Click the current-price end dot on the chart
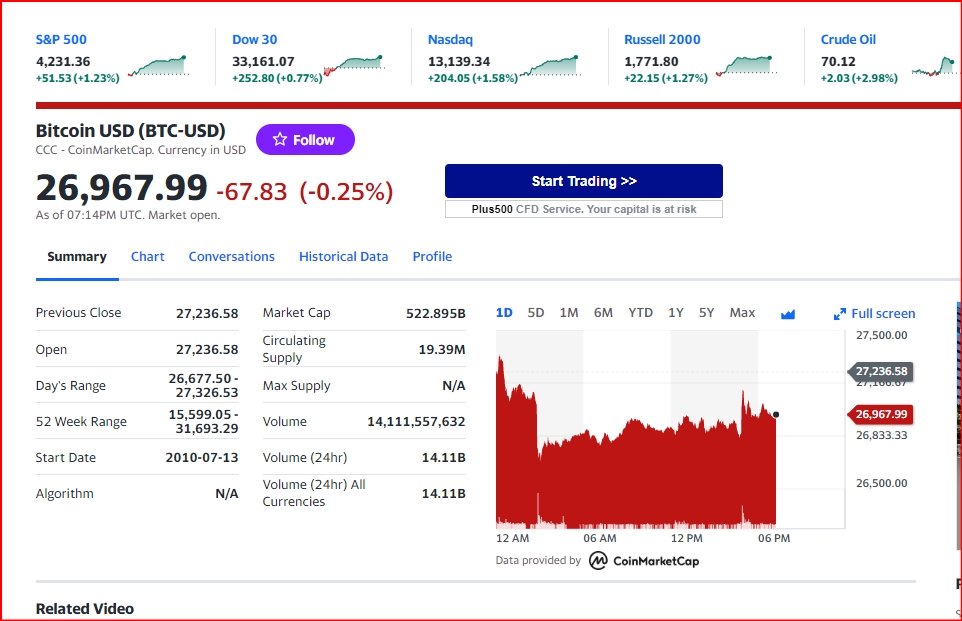 [x=776, y=415]
